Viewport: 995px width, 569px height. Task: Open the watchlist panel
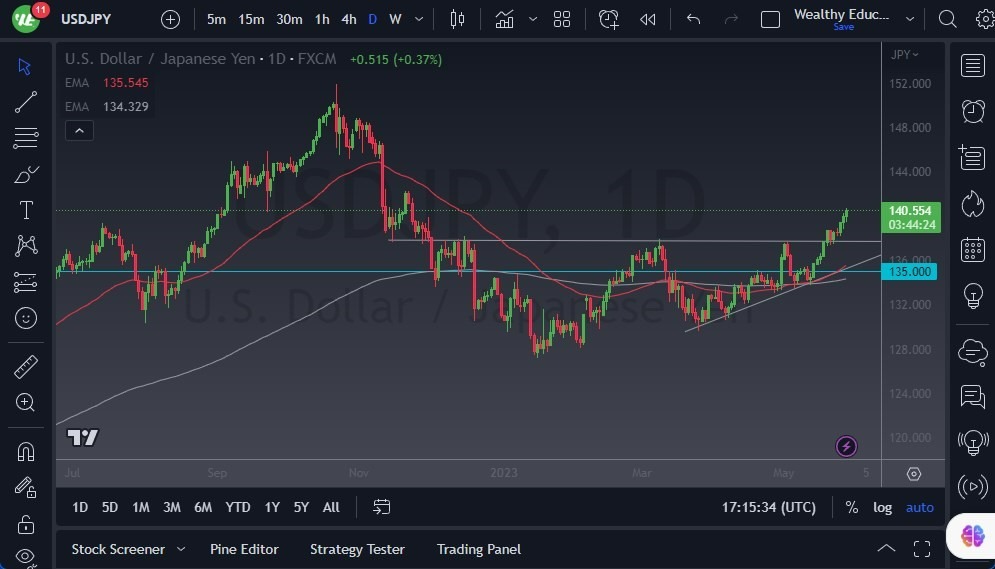[x=972, y=65]
